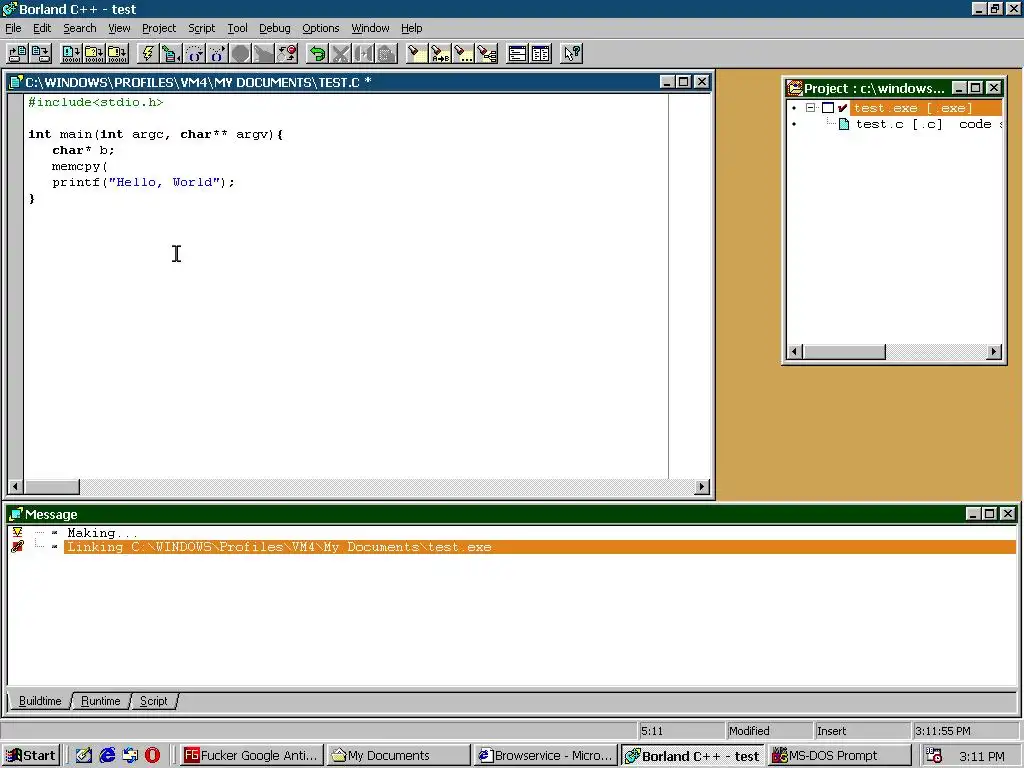Open the Options menu
The height and width of the screenshot is (768, 1024).
point(320,28)
